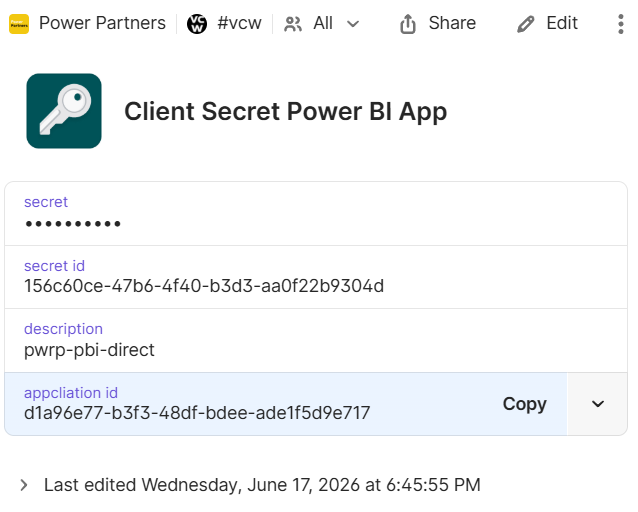
Task: Open the dropdown arrow beside the Copy button
Action: click(598, 404)
